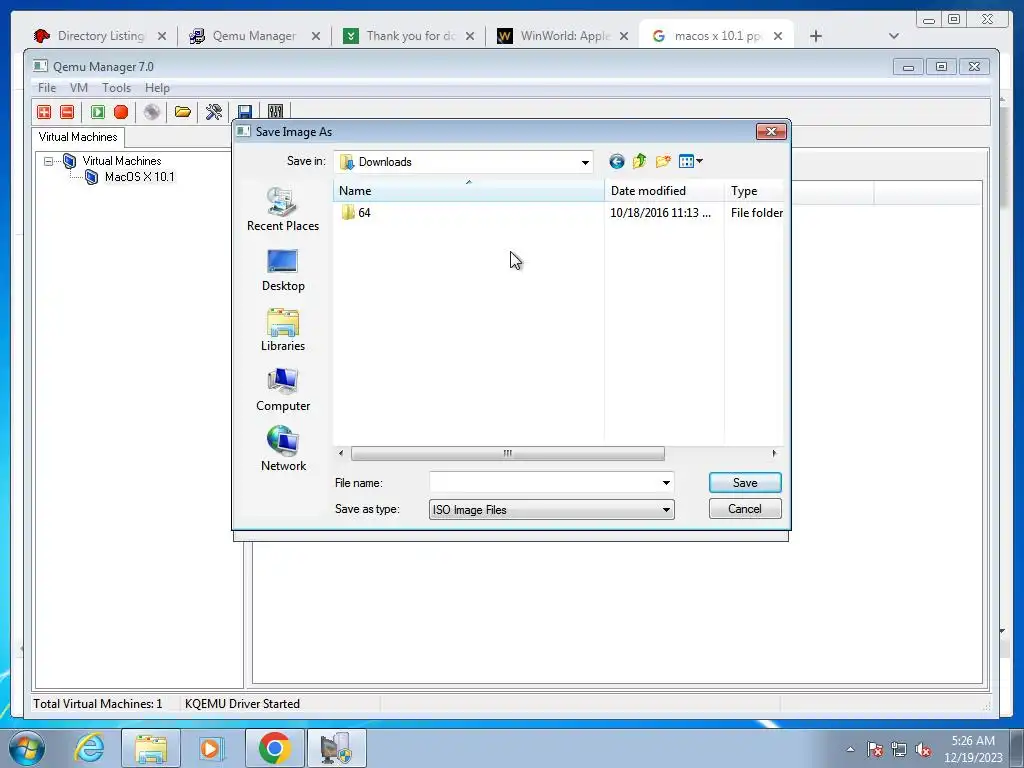The image size is (1024, 768).
Task: Open a new Chrome tab
Action: (x=816, y=36)
